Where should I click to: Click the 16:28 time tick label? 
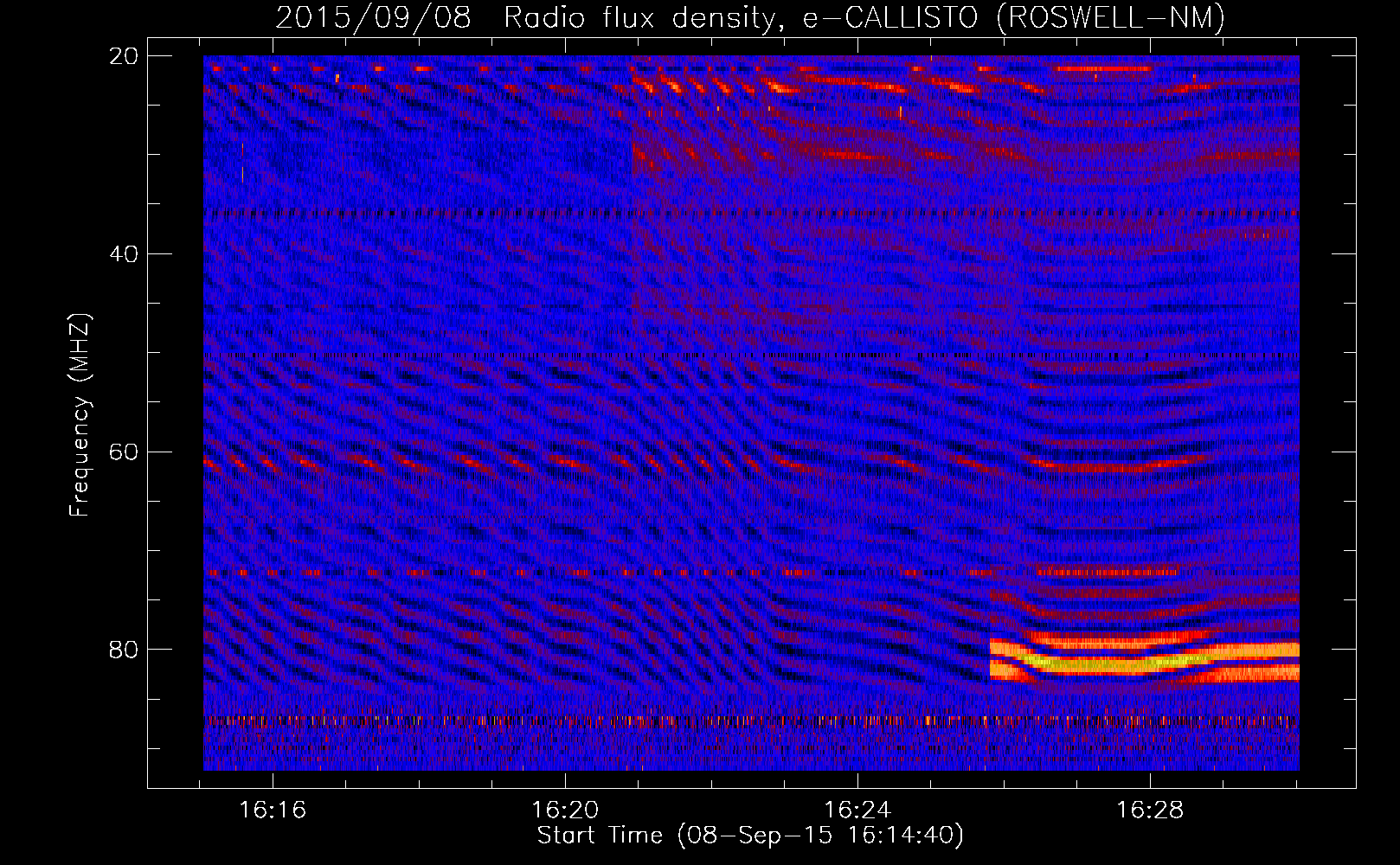[1150, 811]
